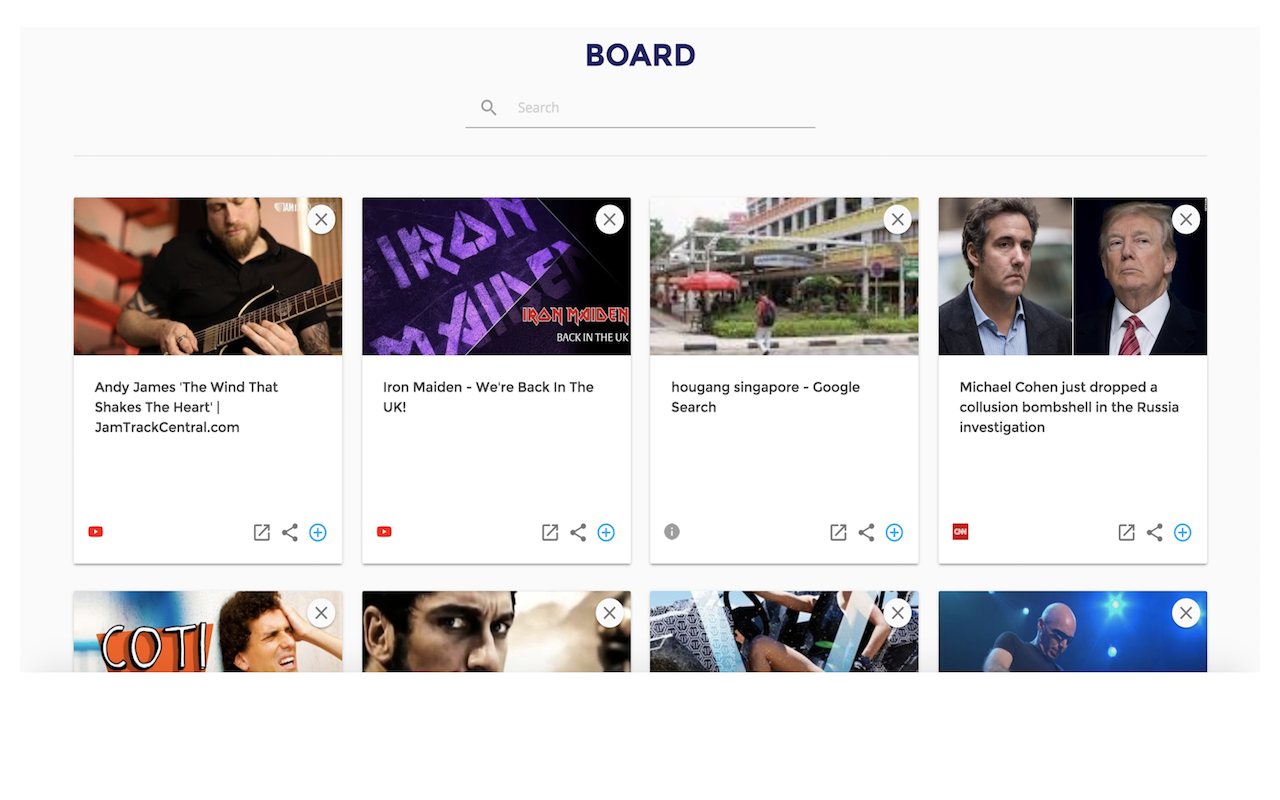Share the Iron Maiden card
Screen dimensions: 1280x800
[577, 533]
